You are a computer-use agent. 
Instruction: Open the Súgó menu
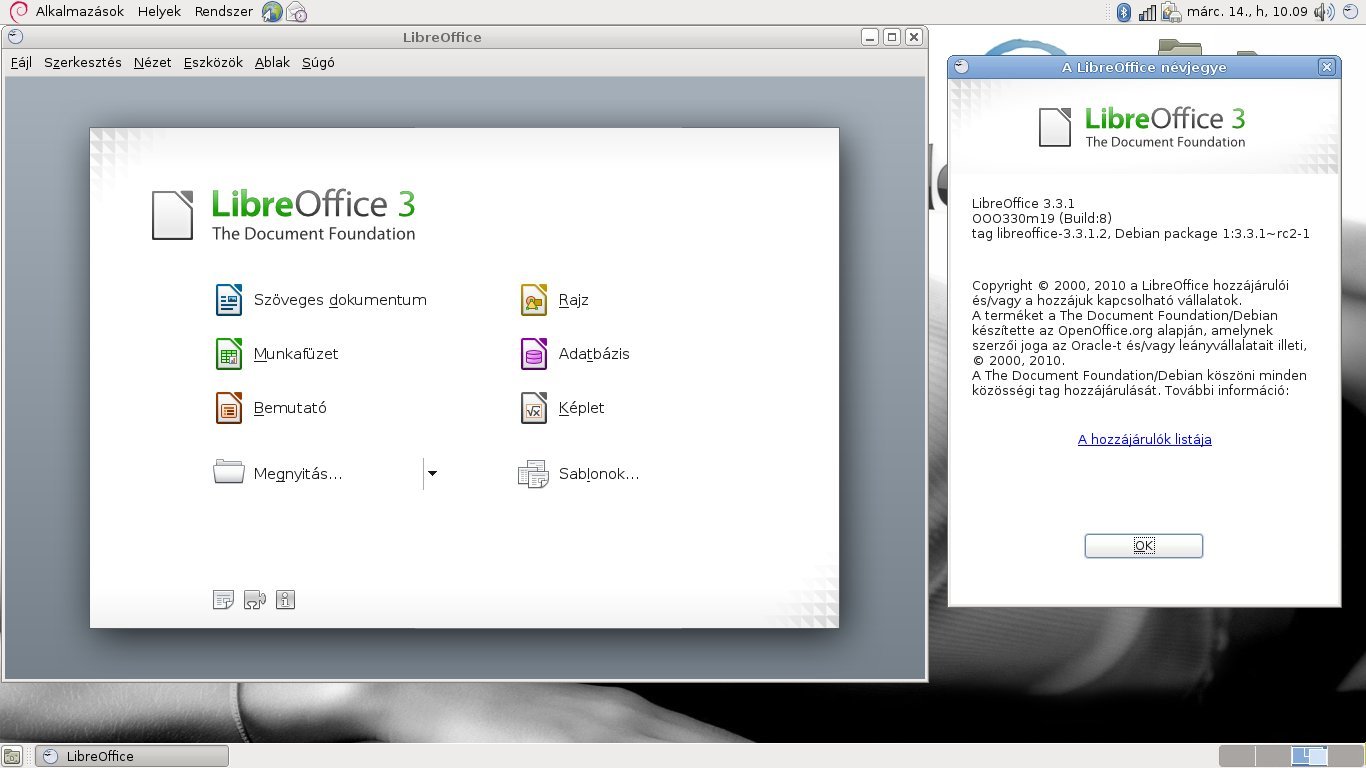[317, 62]
